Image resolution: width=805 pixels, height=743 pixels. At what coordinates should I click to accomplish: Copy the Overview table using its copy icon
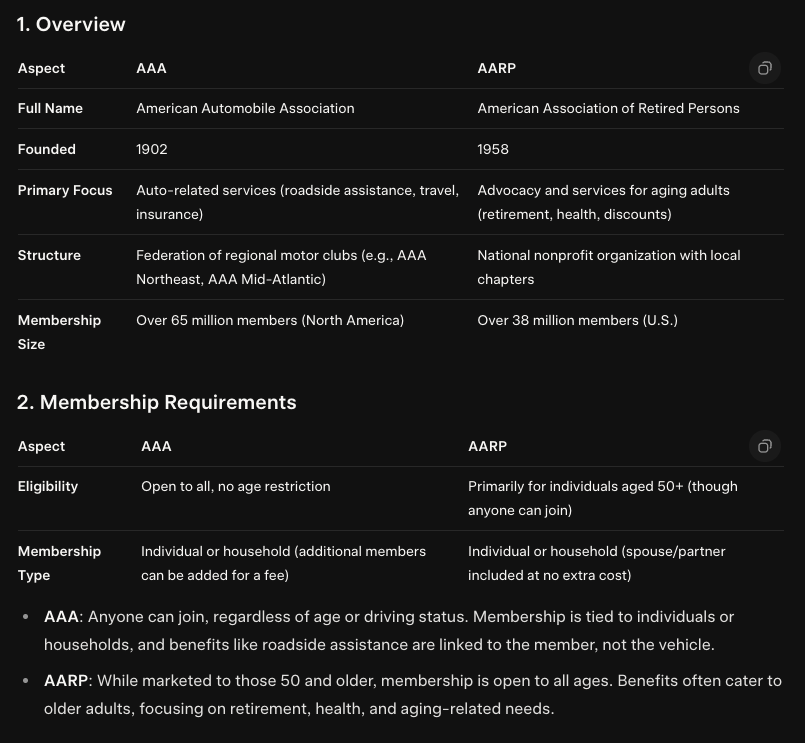click(x=764, y=68)
